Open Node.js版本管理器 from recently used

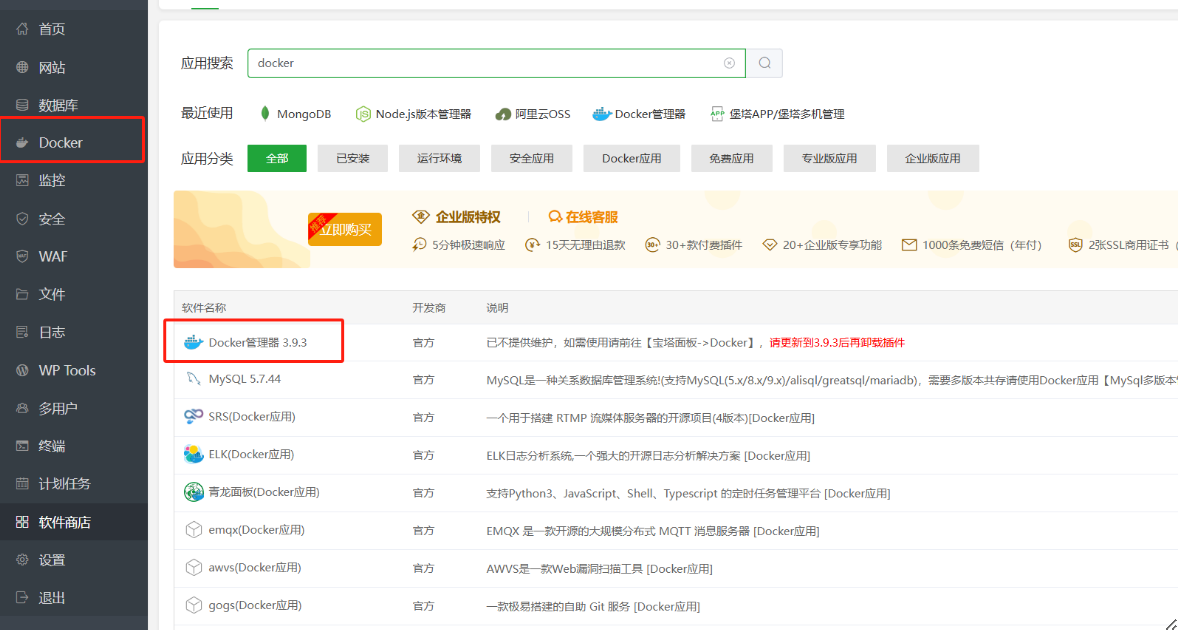pyautogui.click(x=413, y=114)
